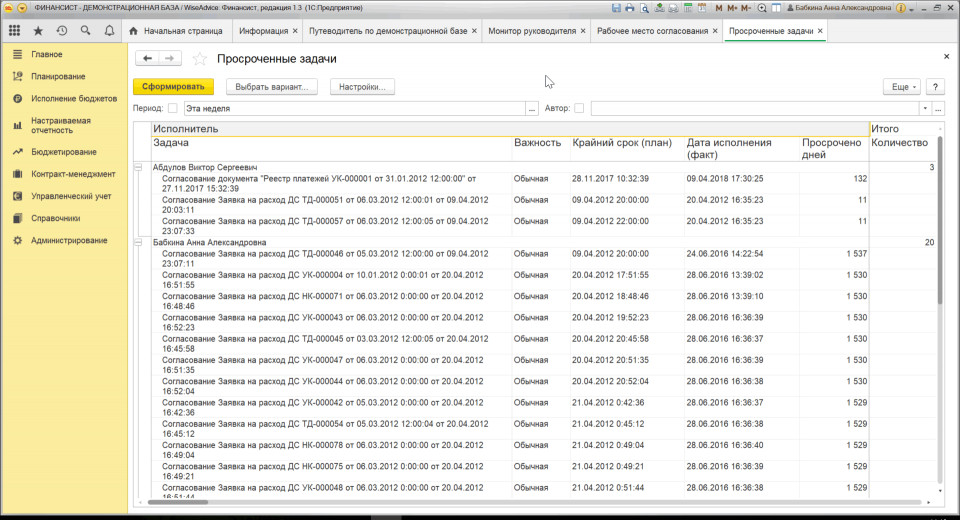Screen dimensions: 960x520
Task: Click the print icon in title bar
Action: pyautogui.click(x=629, y=8)
